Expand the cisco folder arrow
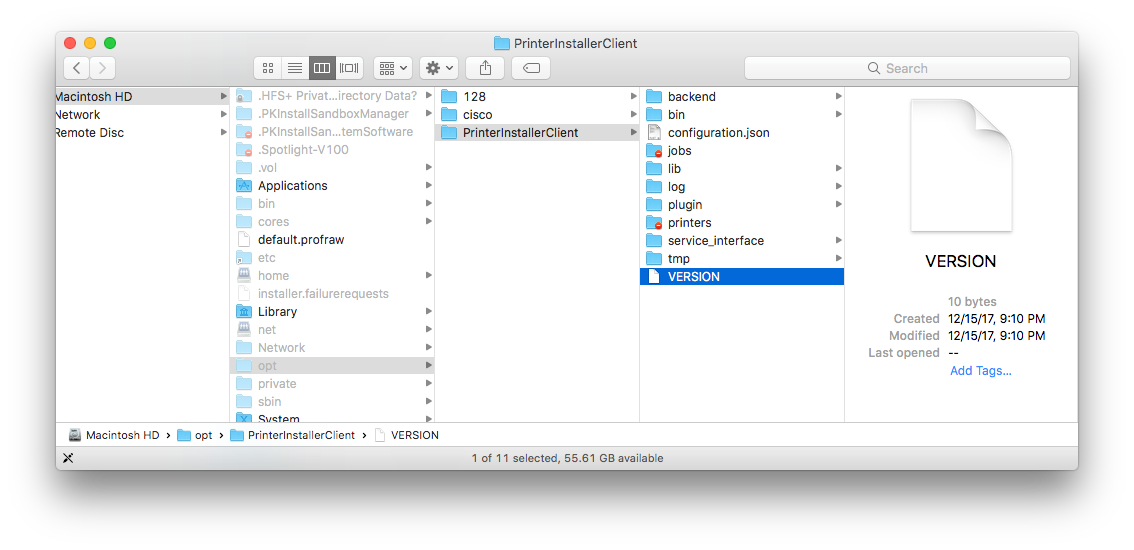Screen dimensions: 1134x550 coord(634,114)
